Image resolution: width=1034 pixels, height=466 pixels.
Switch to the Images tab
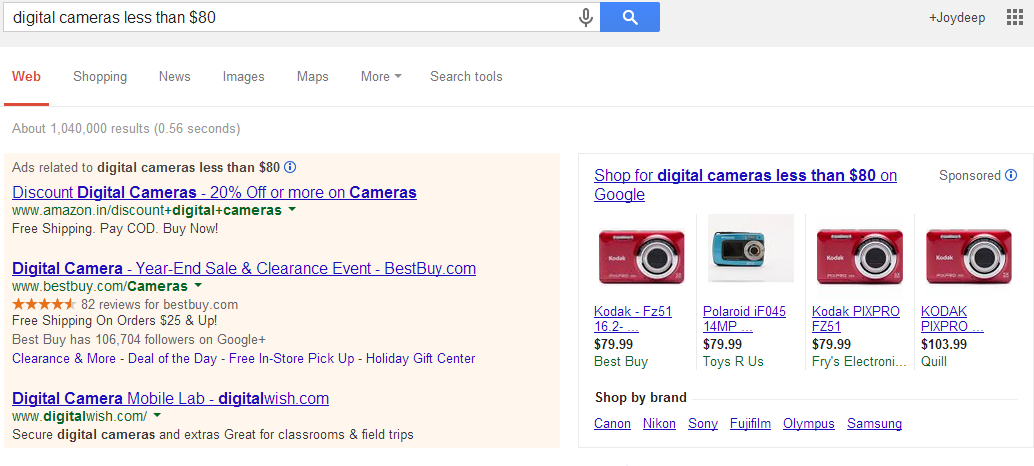(x=243, y=76)
